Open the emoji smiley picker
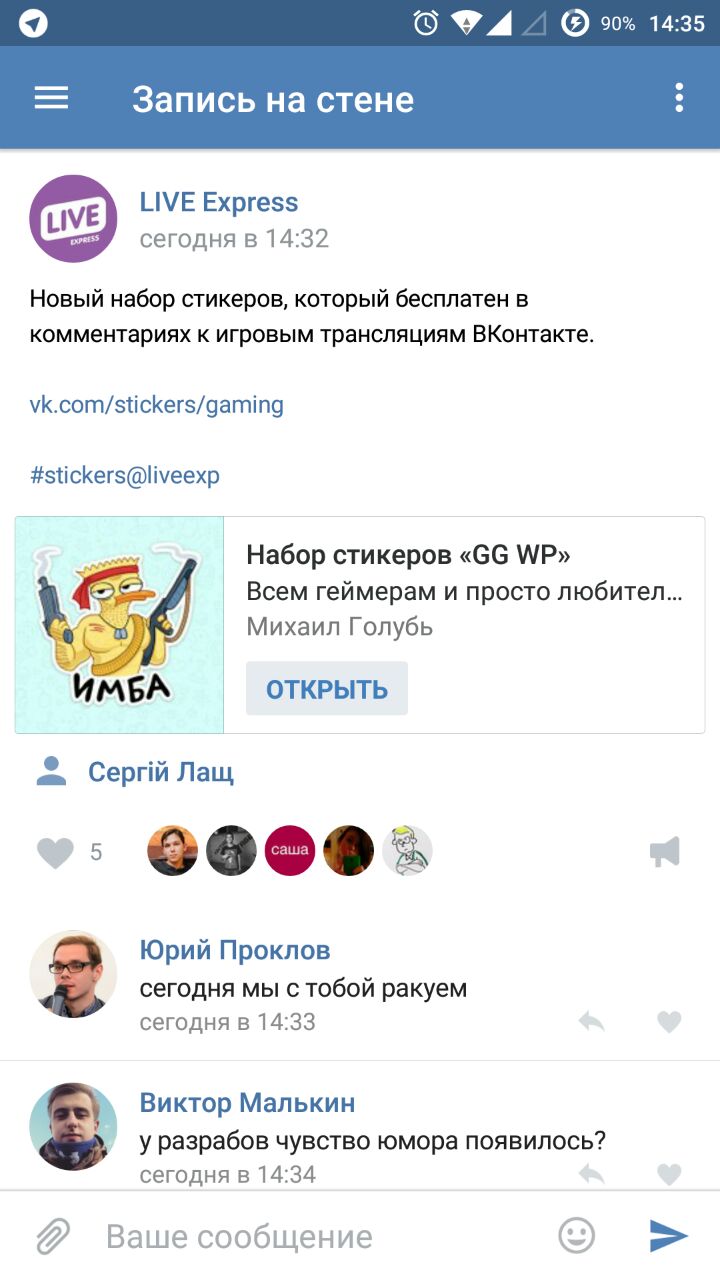This screenshot has width=720, height=1280. (x=576, y=1236)
